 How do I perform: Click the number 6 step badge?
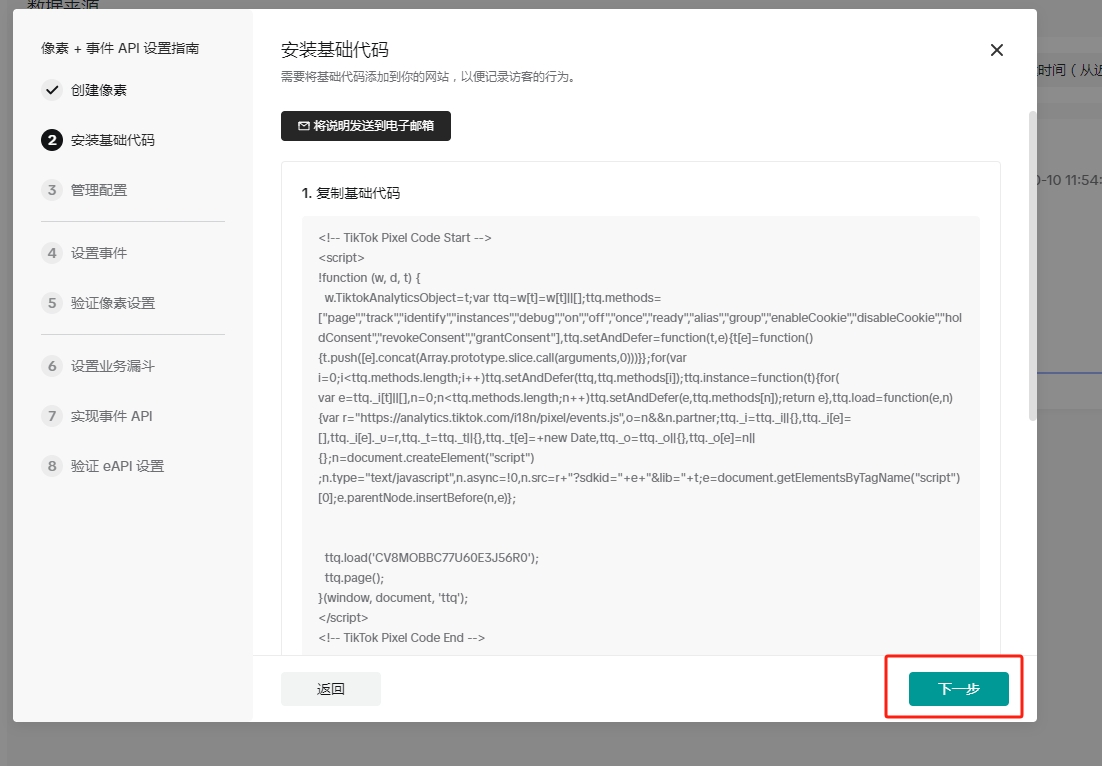[x=52, y=366]
